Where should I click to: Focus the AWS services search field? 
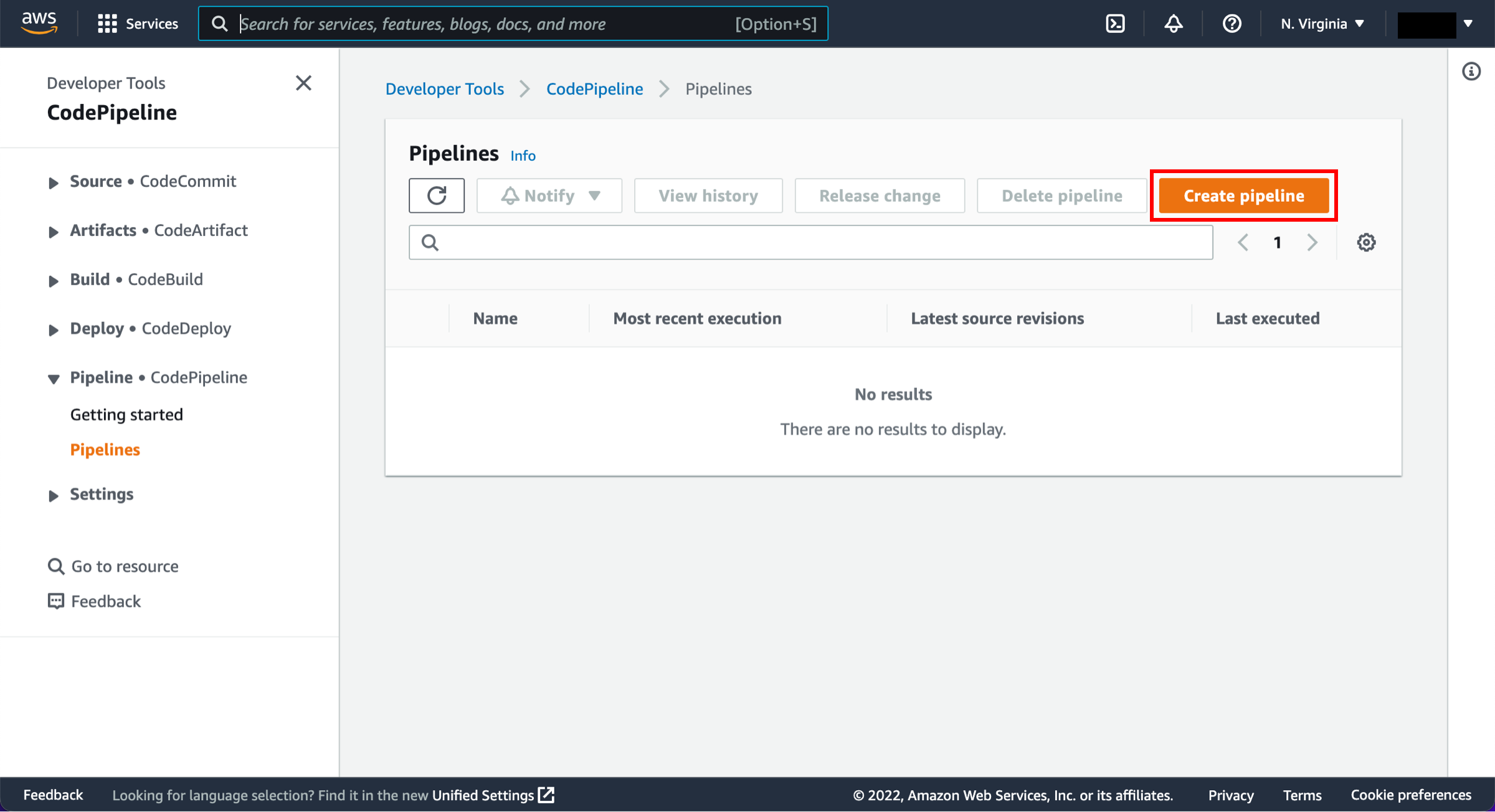(513, 24)
